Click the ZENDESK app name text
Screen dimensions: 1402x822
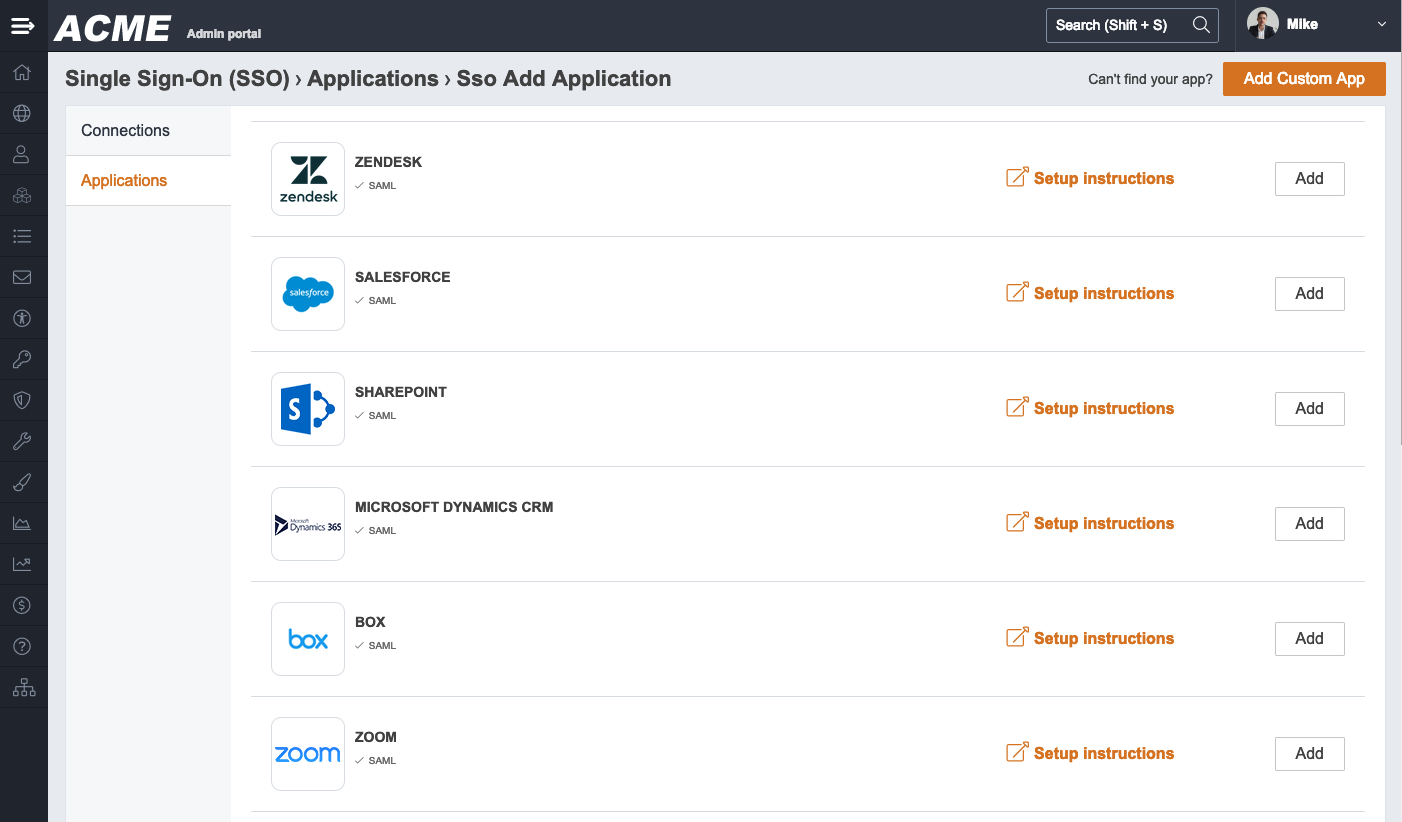point(388,162)
